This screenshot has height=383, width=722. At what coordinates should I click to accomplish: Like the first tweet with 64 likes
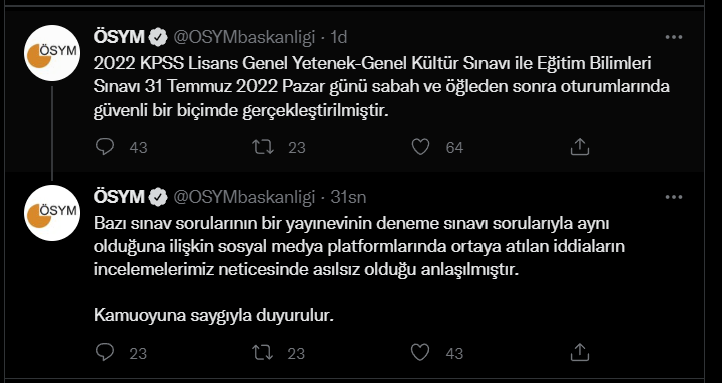coord(420,147)
